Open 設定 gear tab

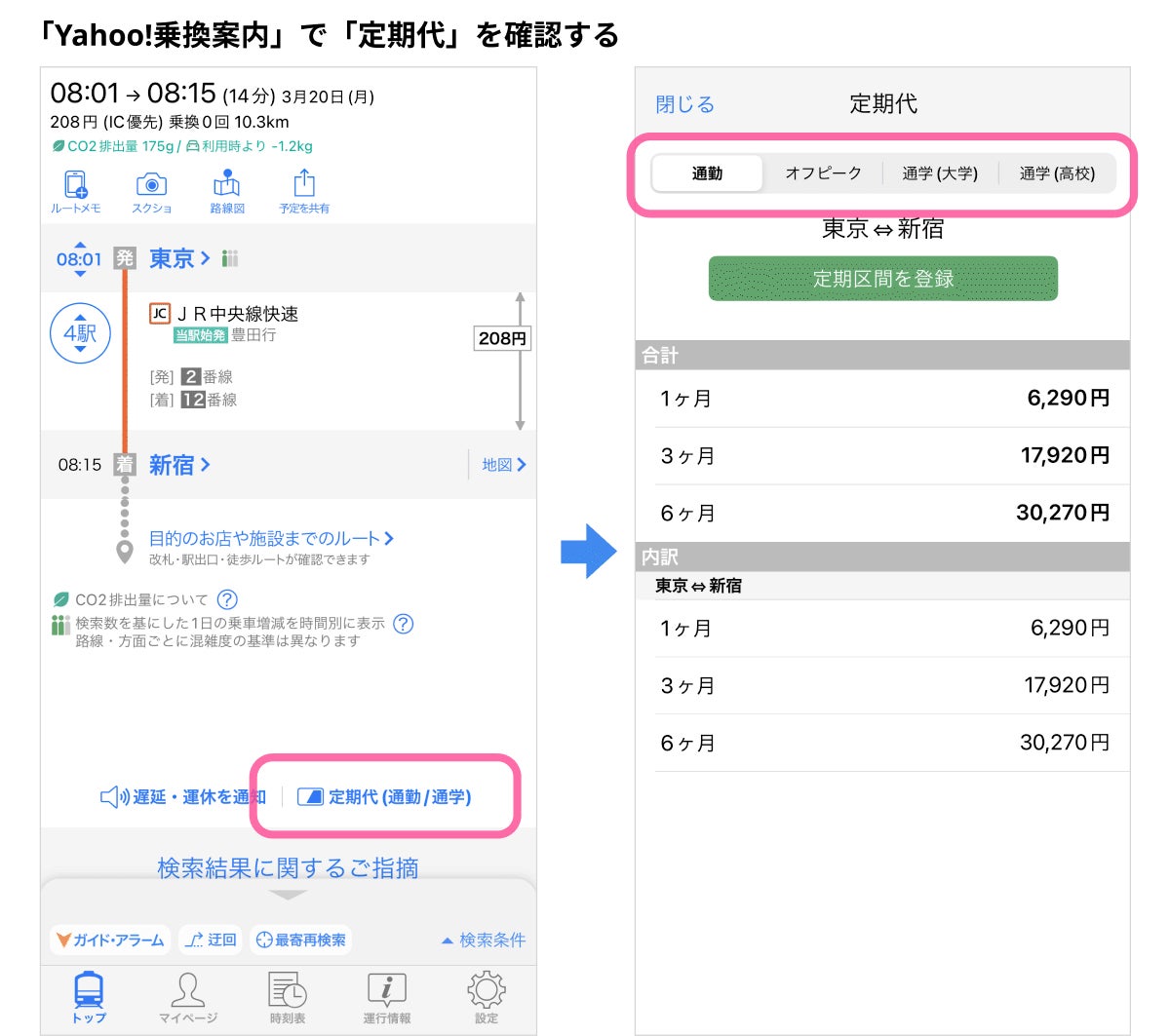click(487, 997)
